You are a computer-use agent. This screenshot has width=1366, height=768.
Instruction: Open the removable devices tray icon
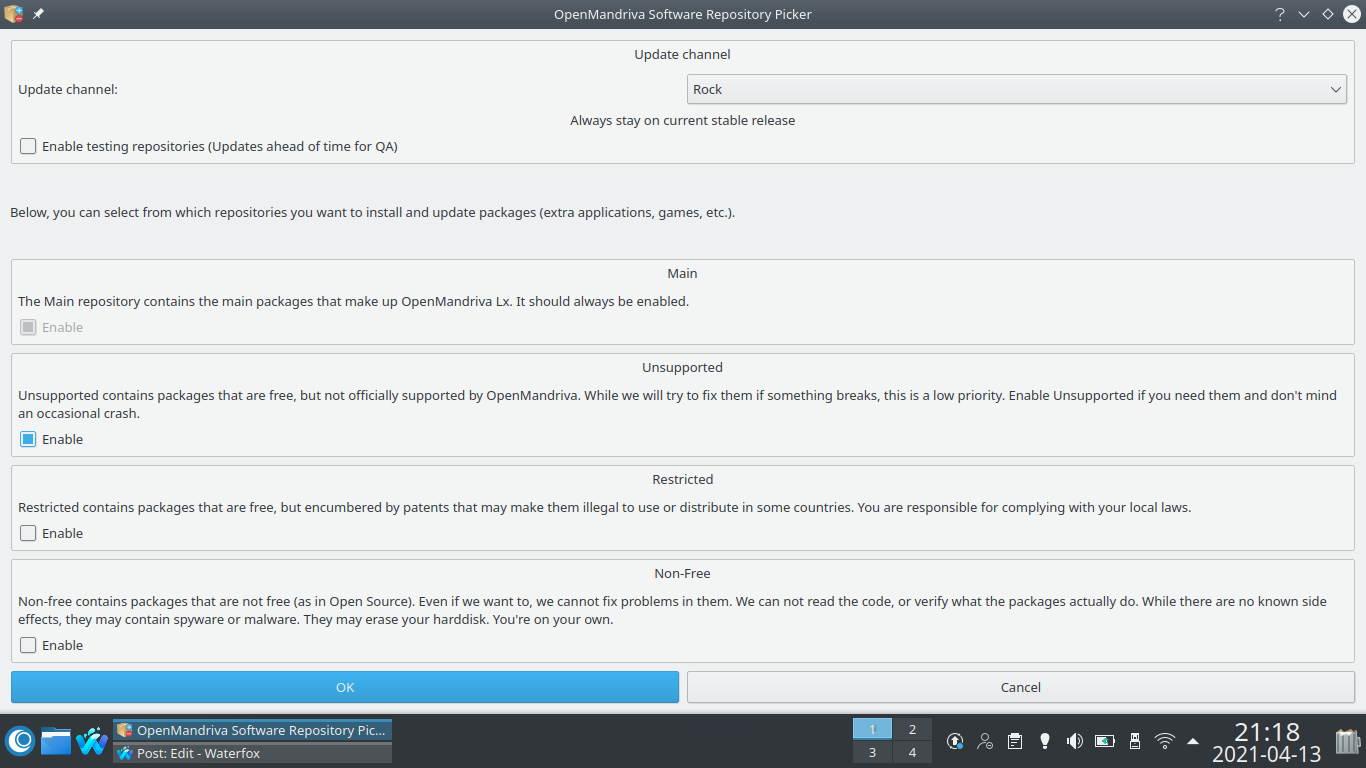[x=1135, y=741]
